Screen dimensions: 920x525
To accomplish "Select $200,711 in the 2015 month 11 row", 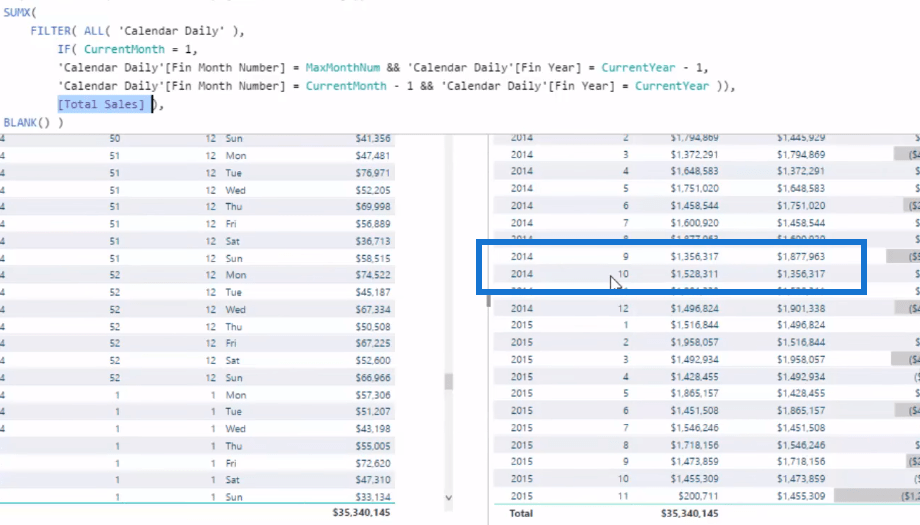I will [698, 496].
